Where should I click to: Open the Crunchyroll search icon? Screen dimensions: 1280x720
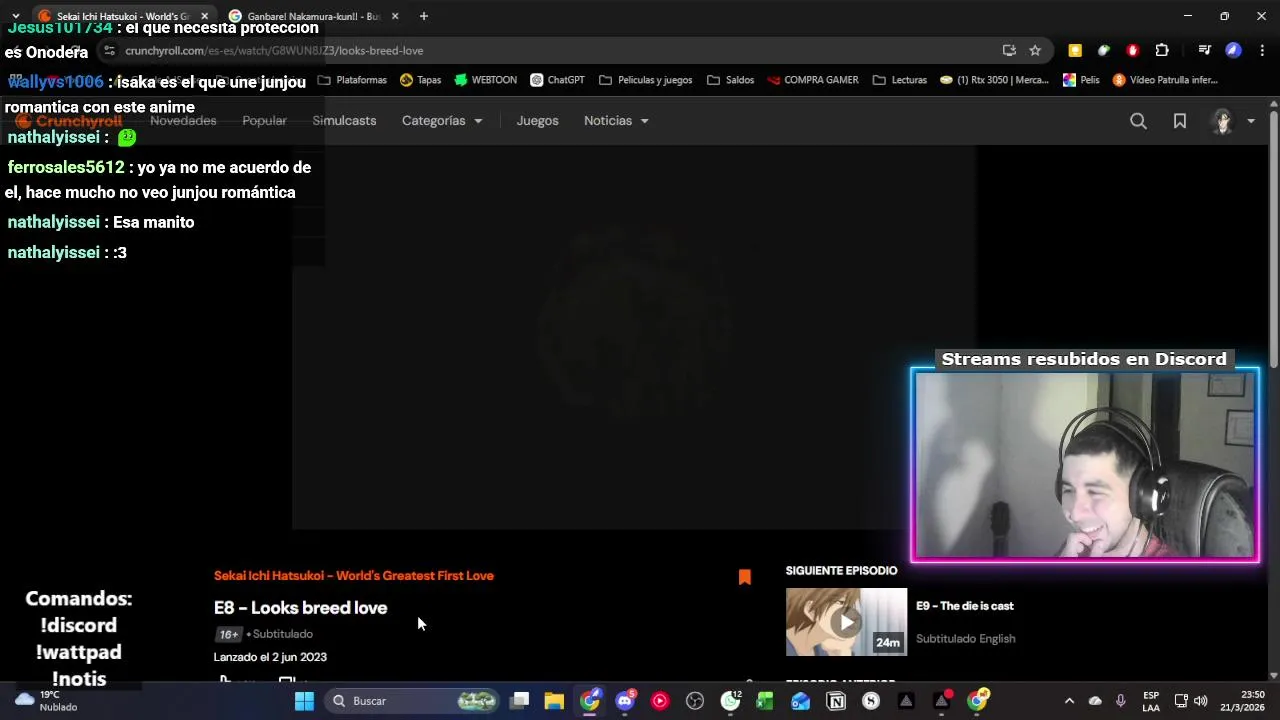click(1138, 121)
